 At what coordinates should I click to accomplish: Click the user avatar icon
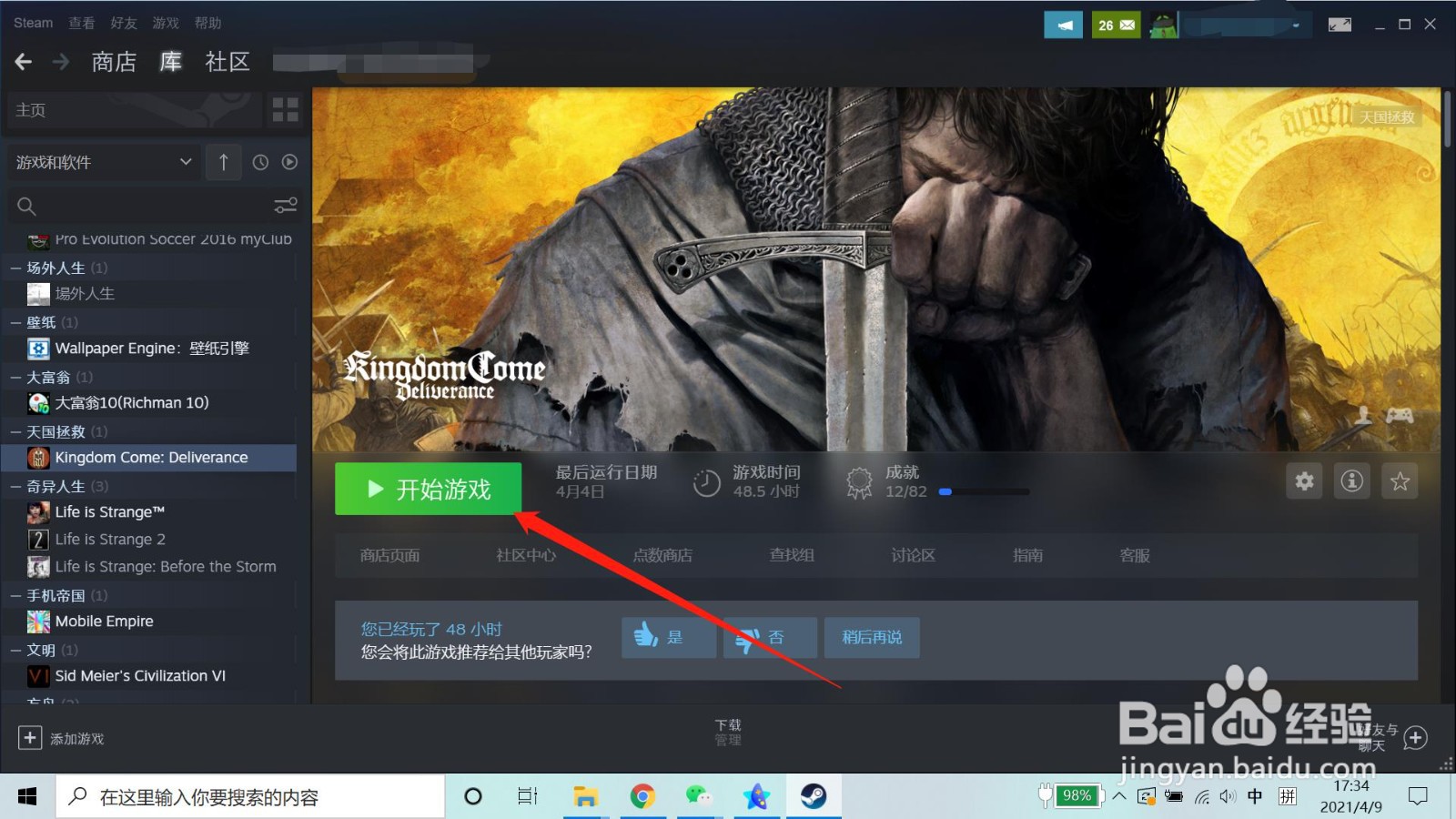click(1163, 25)
